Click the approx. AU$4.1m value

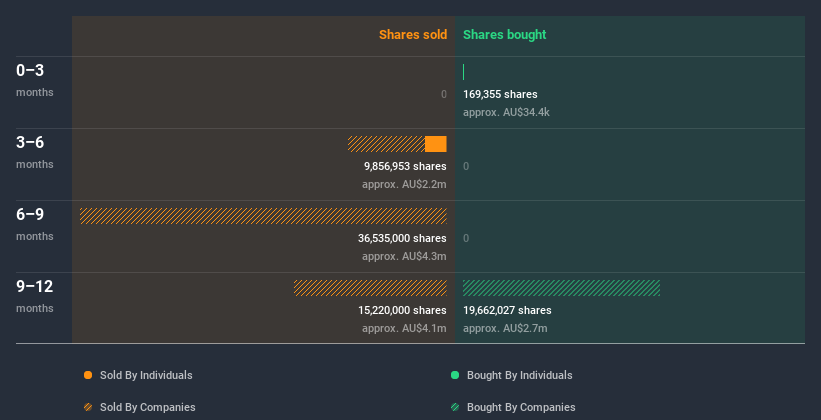(x=404, y=329)
